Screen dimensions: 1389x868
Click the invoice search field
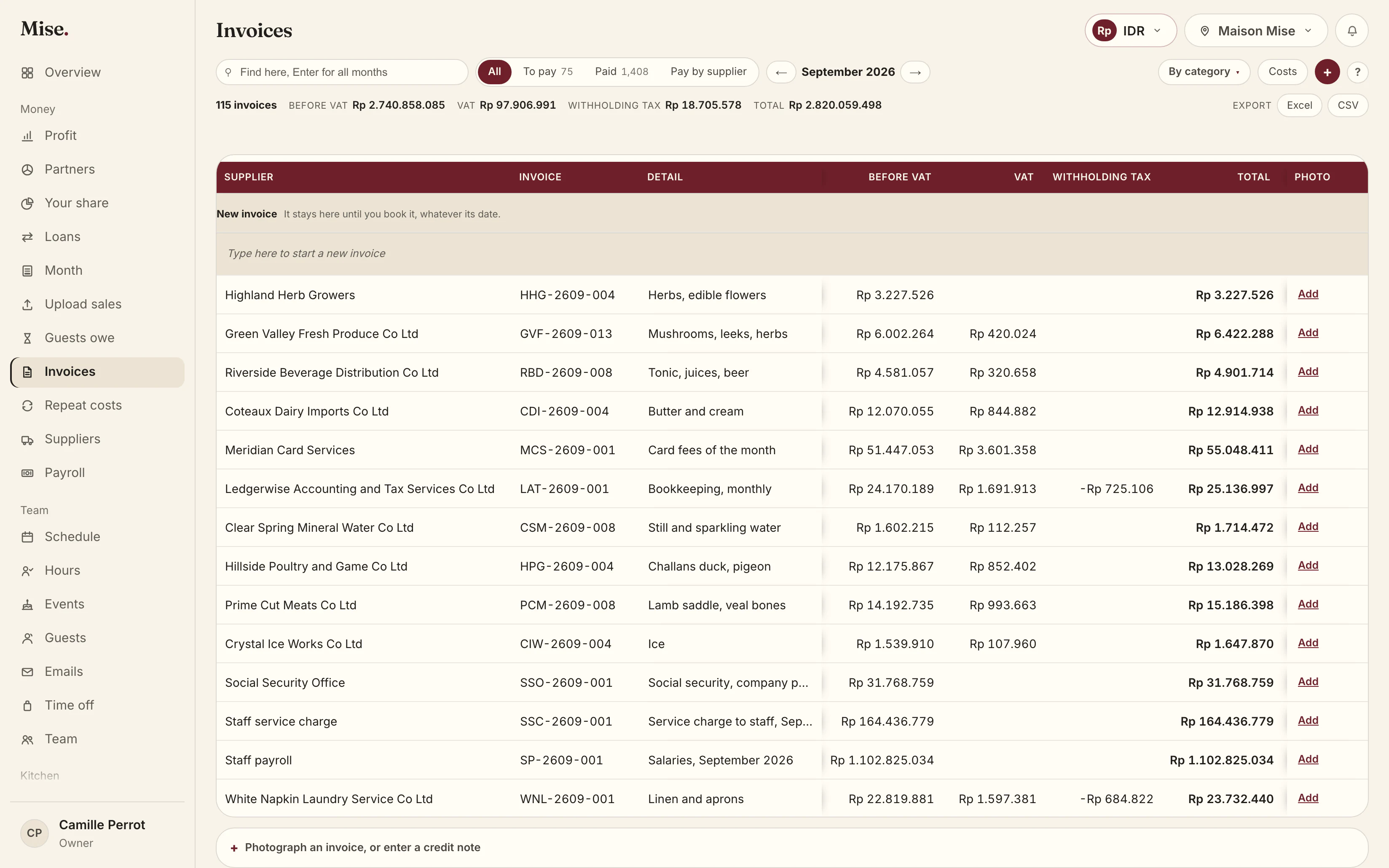pyautogui.click(x=342, y=72)
